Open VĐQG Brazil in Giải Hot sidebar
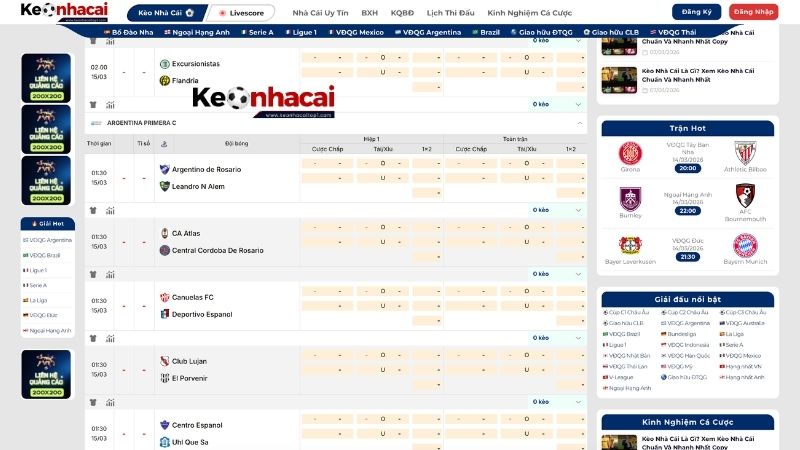The image size is (800, 450). pos(42,255)
